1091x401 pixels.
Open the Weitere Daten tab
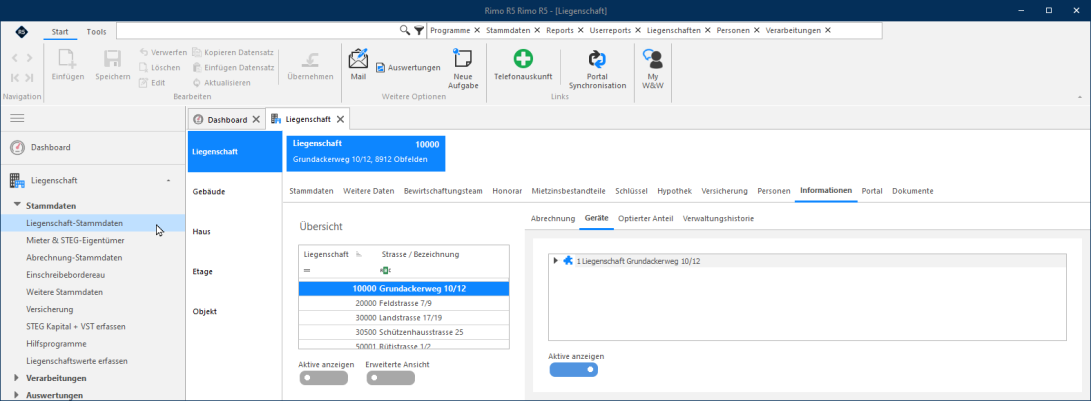tap(369, 191)
